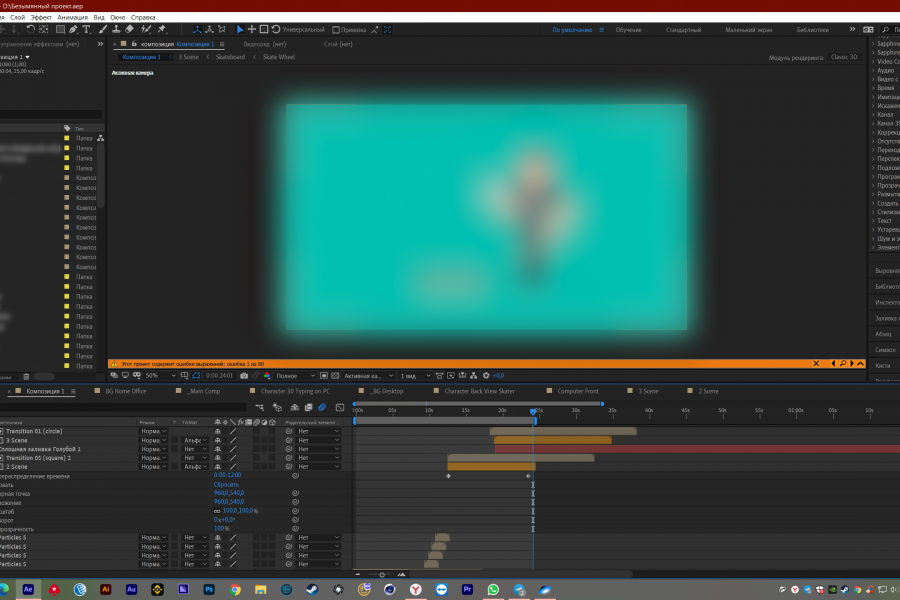
Task: Open TrkMat dropdown for 3 Scene layer
Action: pyautogui.click(x=195, y=440)
